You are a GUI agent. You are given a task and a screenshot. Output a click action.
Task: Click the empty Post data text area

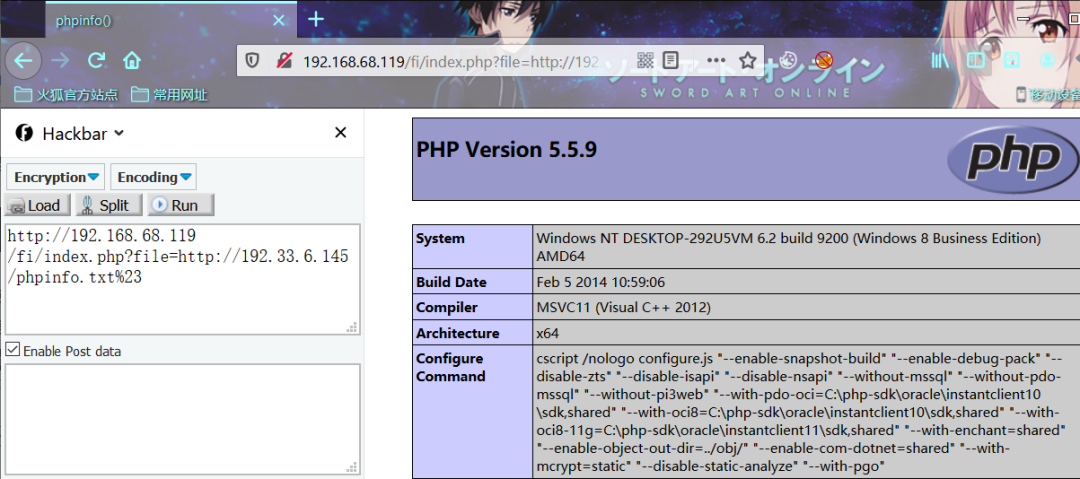point(182,418)
